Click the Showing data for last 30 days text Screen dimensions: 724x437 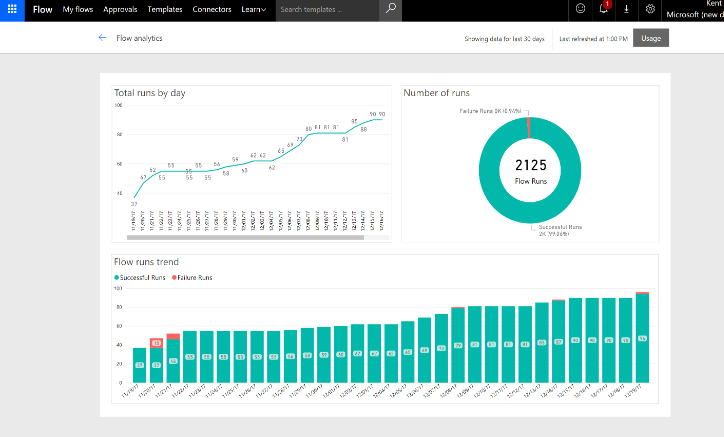504,39
